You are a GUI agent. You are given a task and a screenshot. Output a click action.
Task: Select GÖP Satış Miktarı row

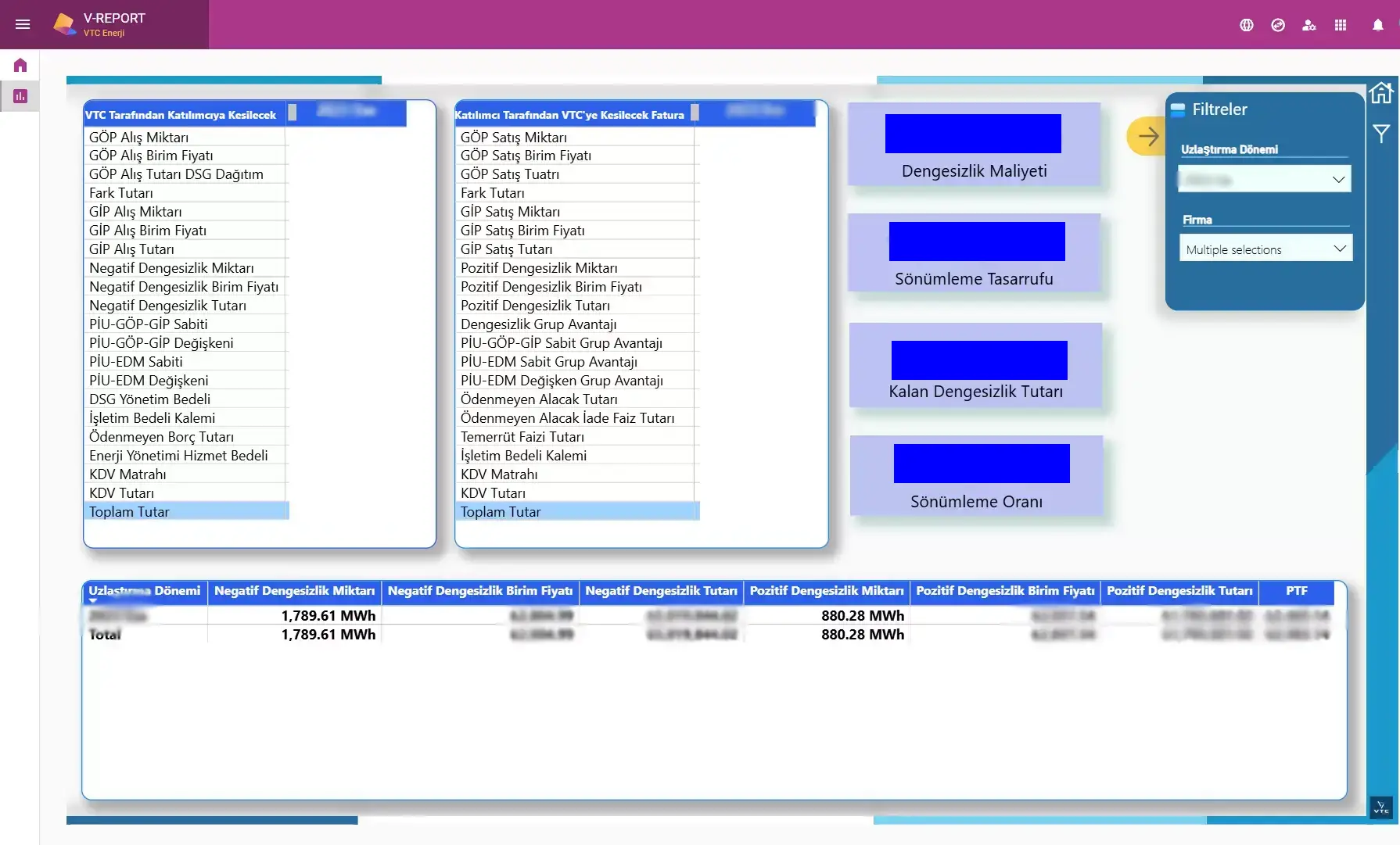click(513, 138)
